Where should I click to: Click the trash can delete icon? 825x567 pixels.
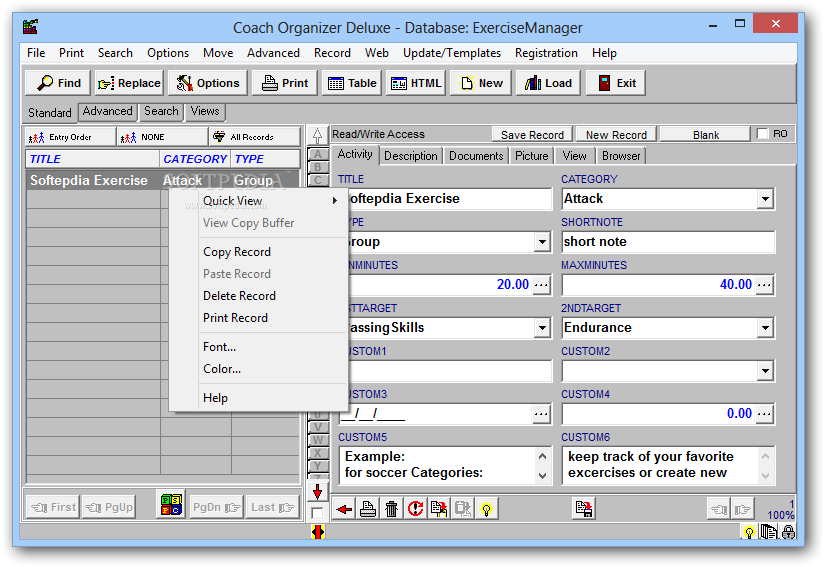tap(391, 509)
